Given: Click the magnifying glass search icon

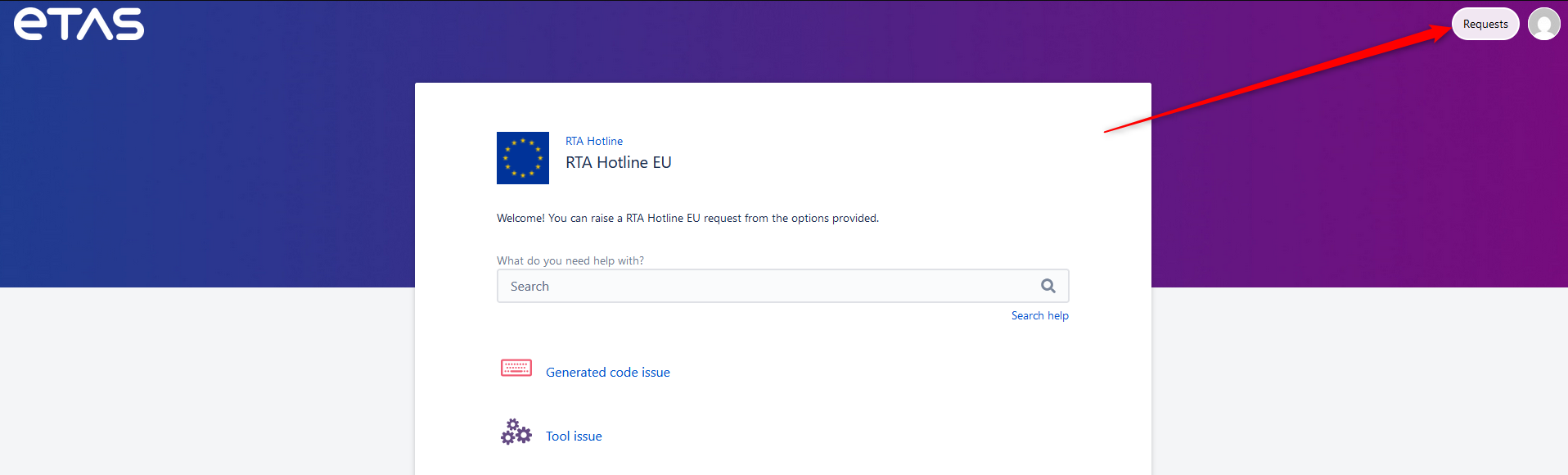Looking at the screenshot, I should (x=1048, y=286).
